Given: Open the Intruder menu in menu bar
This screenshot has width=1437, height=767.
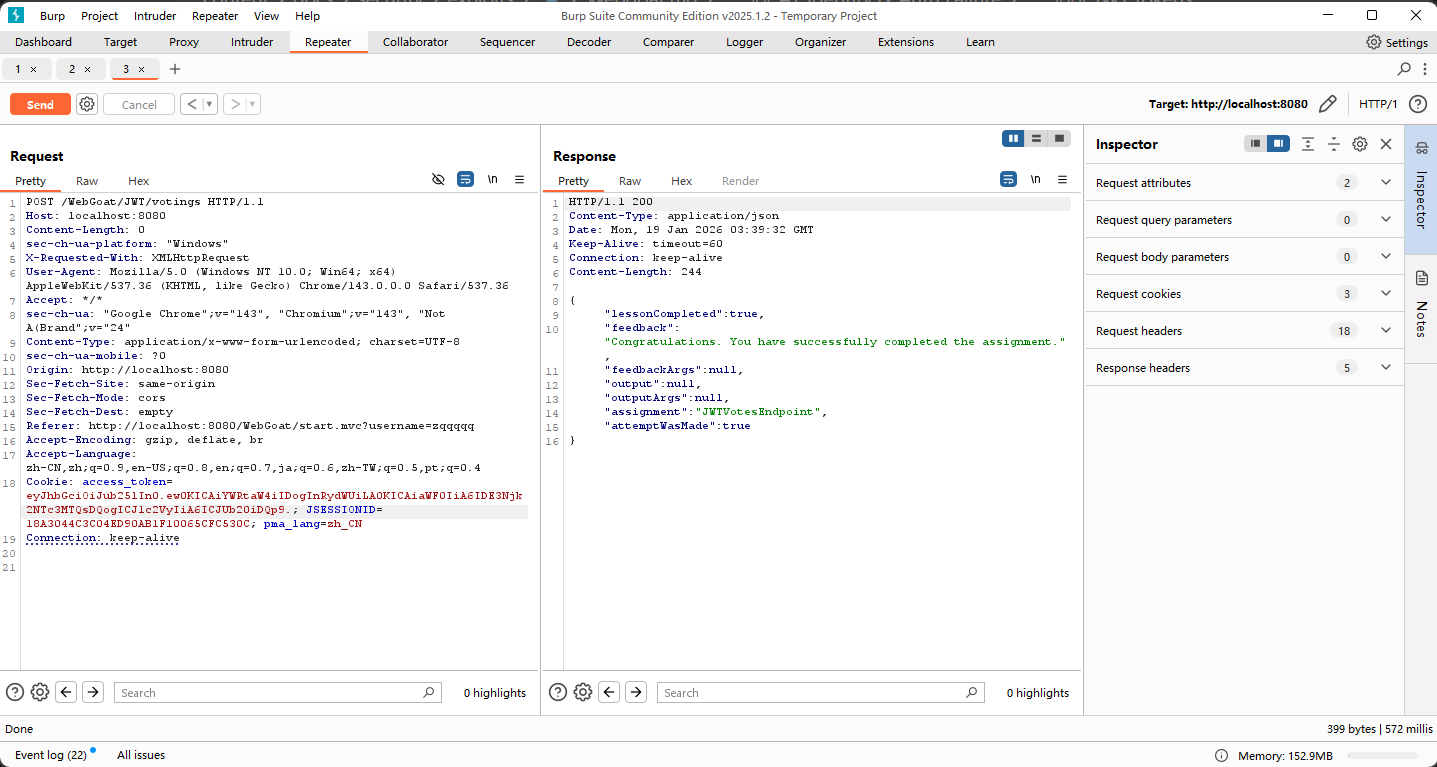Looking at the screenshot, I should click(155, 16).
